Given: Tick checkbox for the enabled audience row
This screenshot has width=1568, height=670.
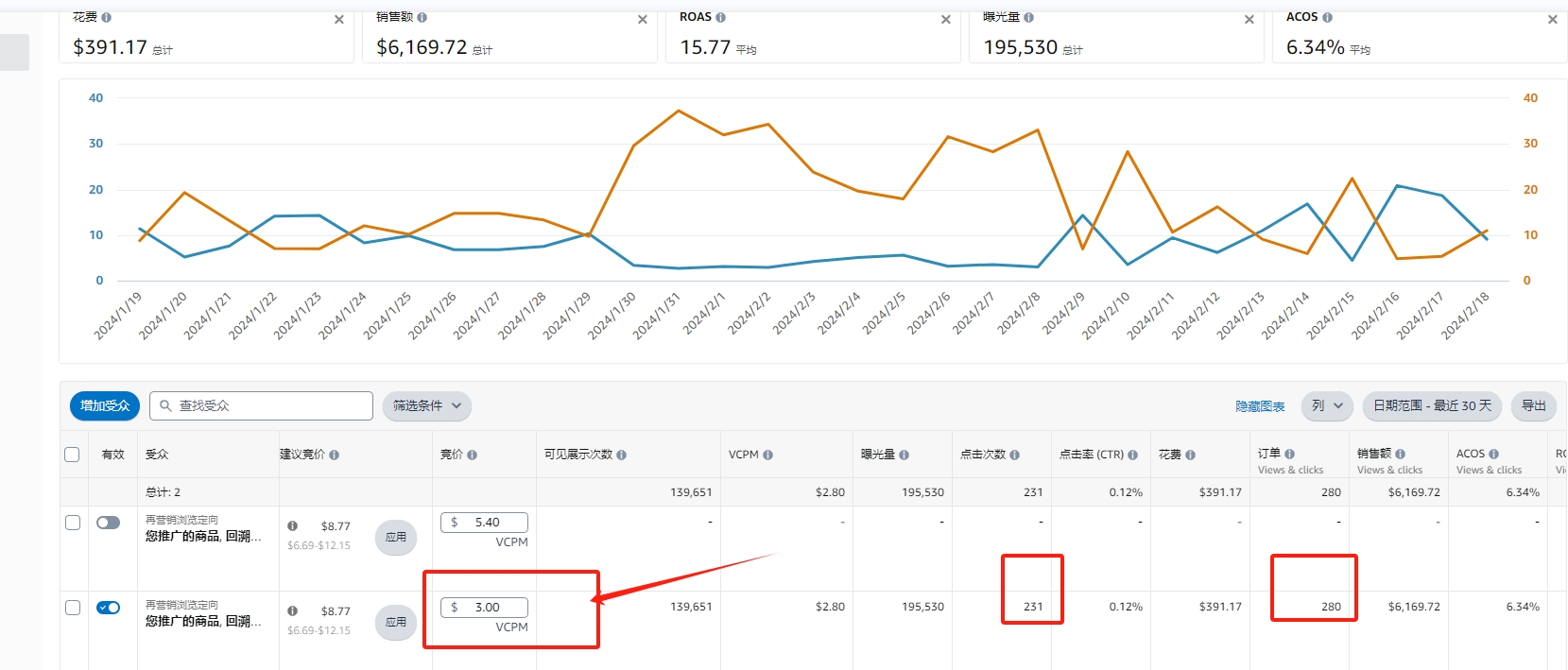Looking at the screenshot, I should (x=73, y=608).
